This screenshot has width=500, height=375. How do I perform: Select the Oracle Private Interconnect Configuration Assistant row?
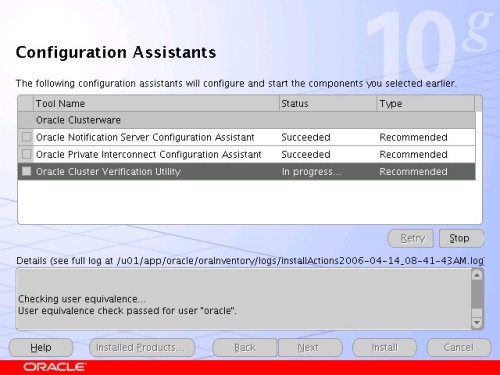tap(247, 154)
